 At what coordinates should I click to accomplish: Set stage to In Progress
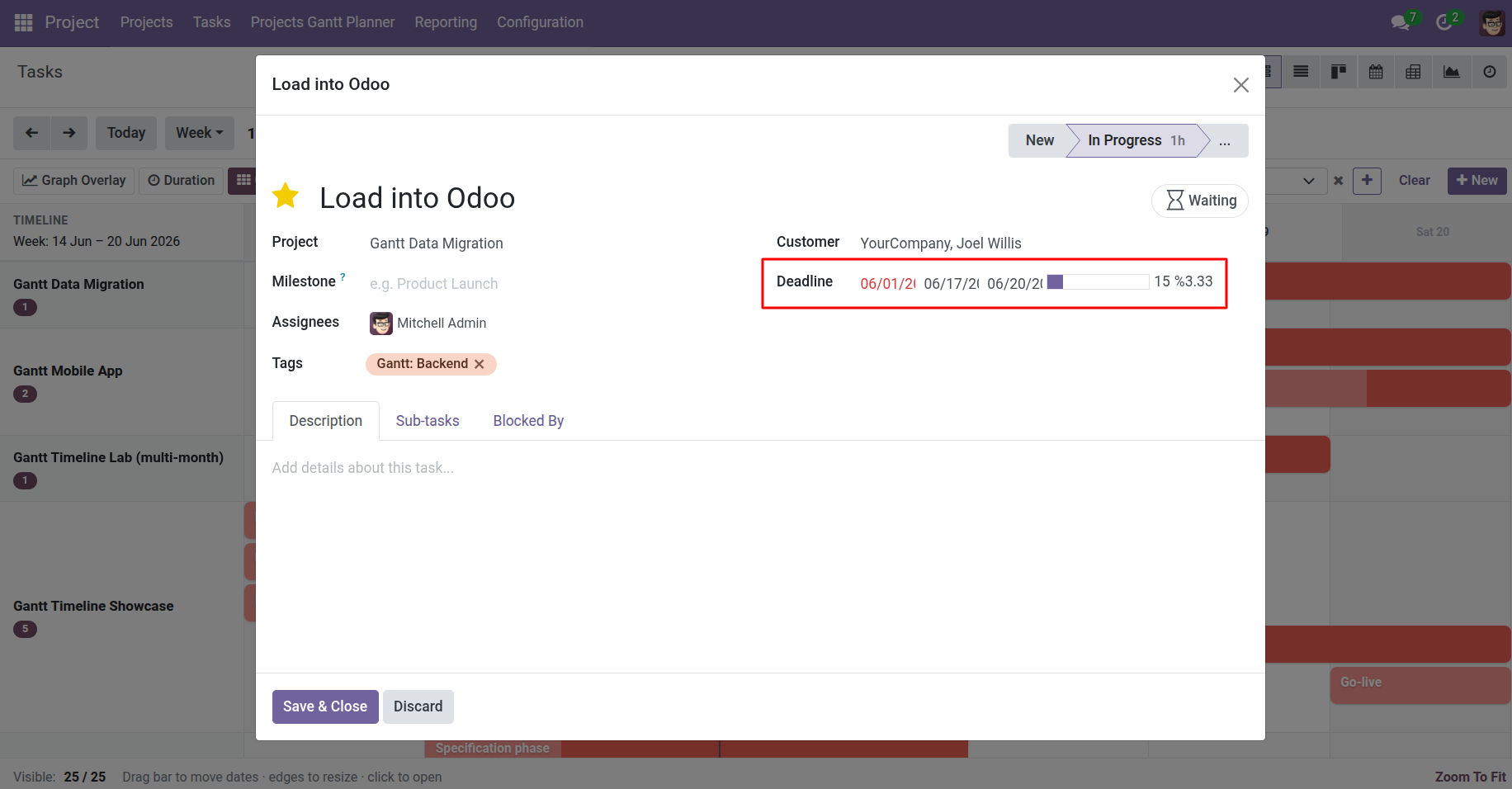[x=1136, y=141]
